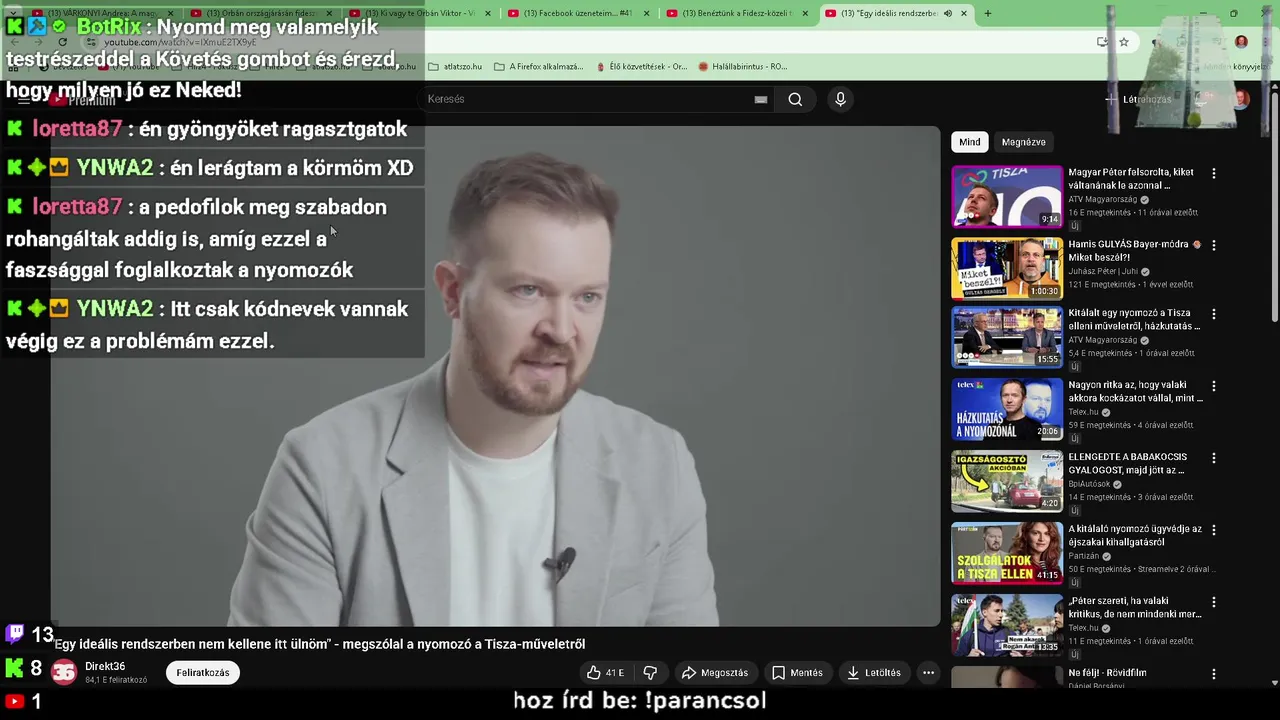Start voice search with the microphone icon

coord(840,99)
